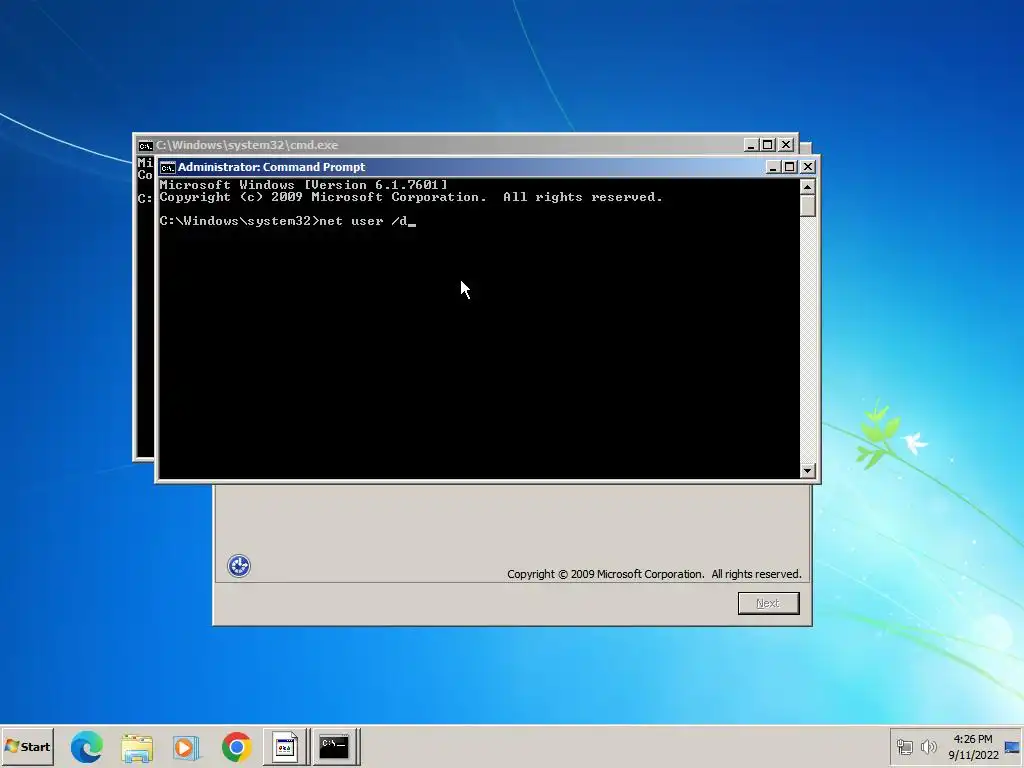
Task: Show the clock and date 4:26 PM
Action: 973,747
